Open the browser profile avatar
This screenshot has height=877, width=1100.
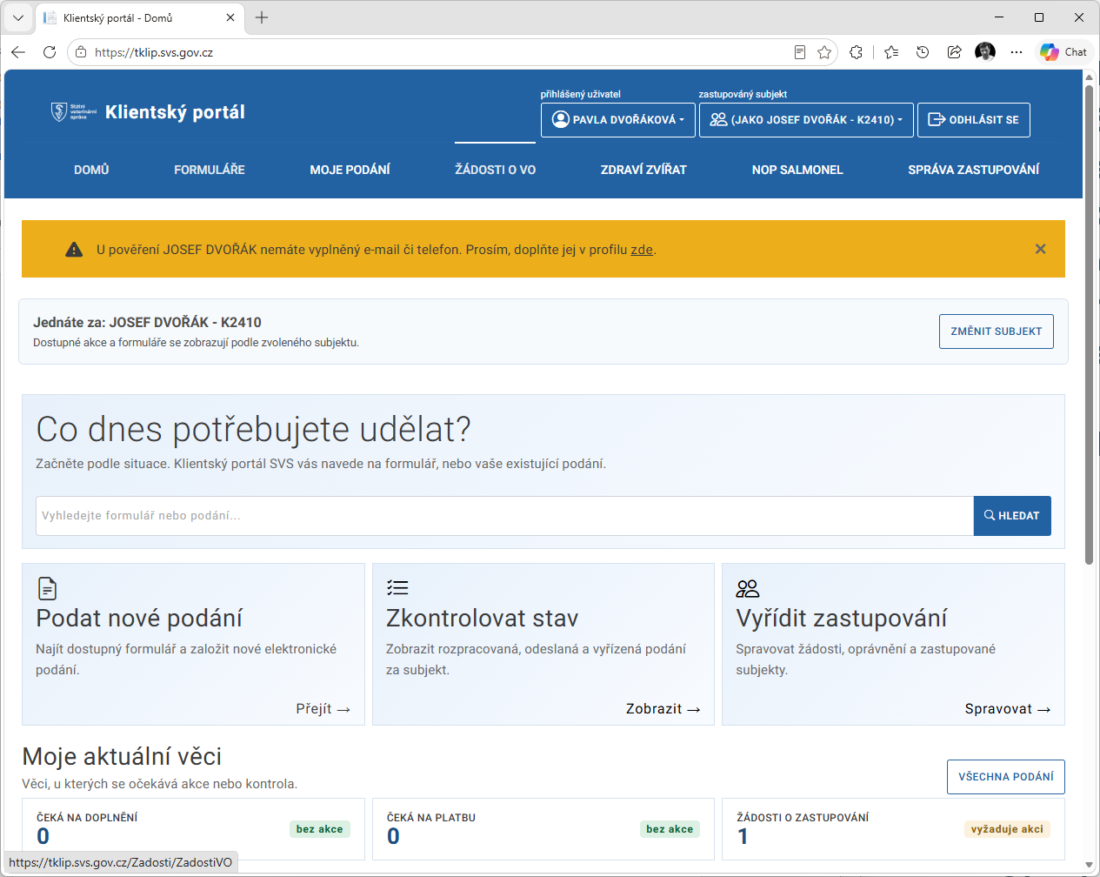tap(985, 52)
